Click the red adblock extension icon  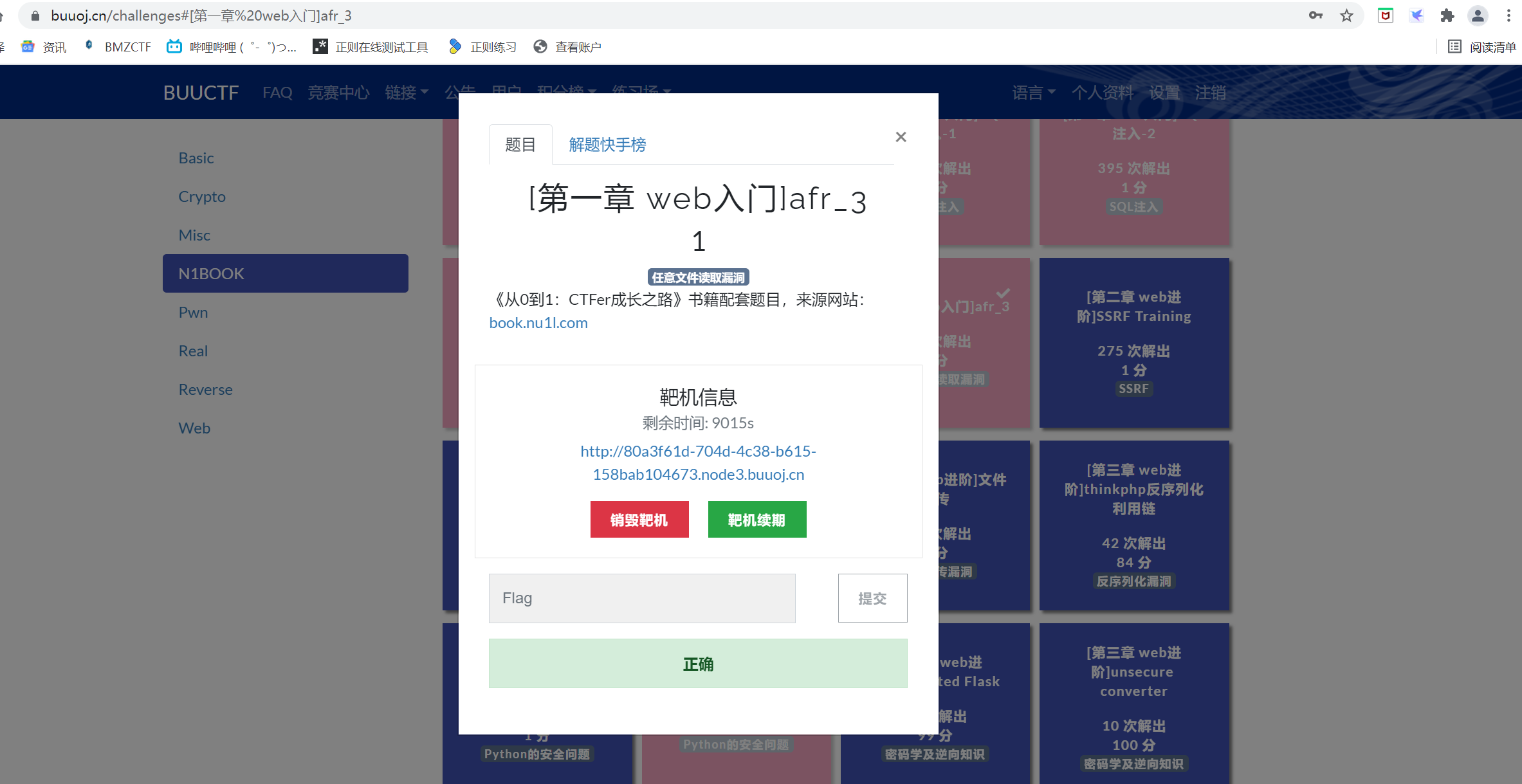(x=1385, y=15)
